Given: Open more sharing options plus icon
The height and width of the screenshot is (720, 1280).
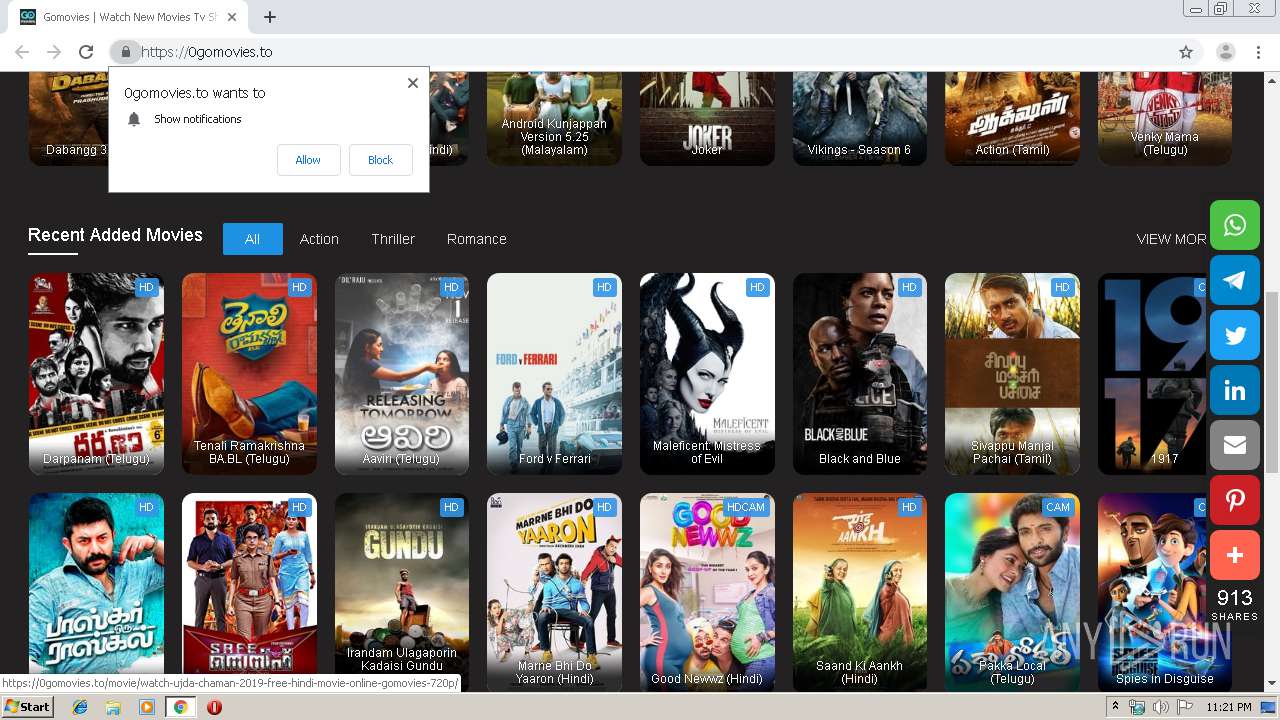Looking at the screenshot, I should 1235,555.
